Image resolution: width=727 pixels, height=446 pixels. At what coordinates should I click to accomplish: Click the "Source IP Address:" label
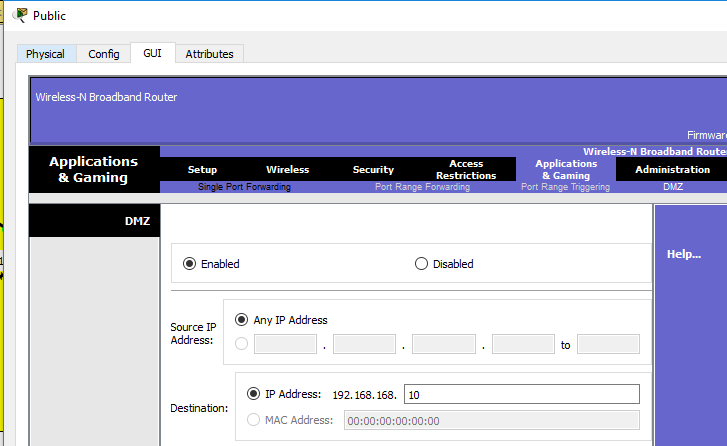tap(193, 333)
